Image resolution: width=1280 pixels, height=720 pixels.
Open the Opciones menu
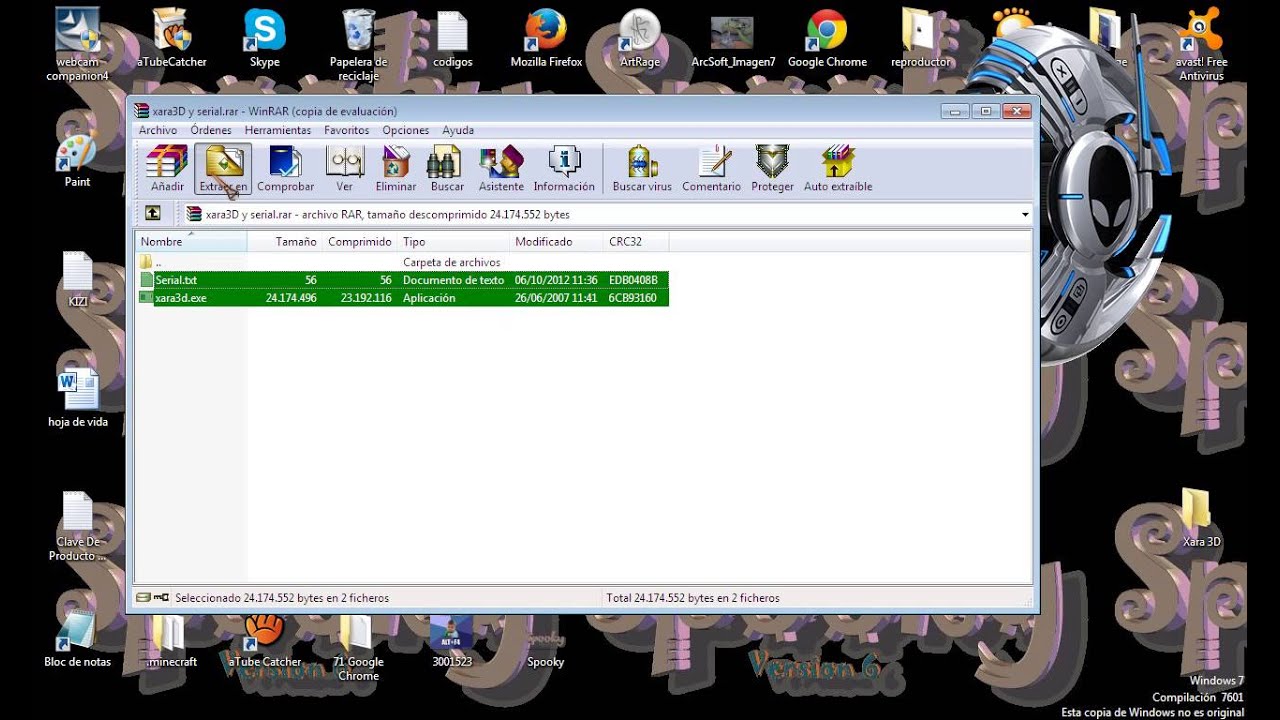click(x=406, y=130)
